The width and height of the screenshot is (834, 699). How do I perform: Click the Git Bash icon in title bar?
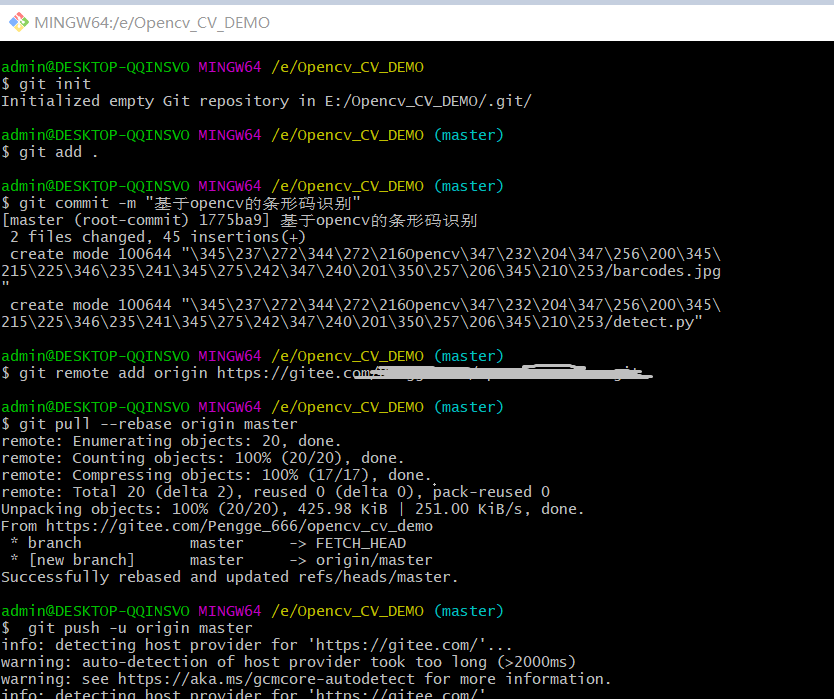(19, 22)
